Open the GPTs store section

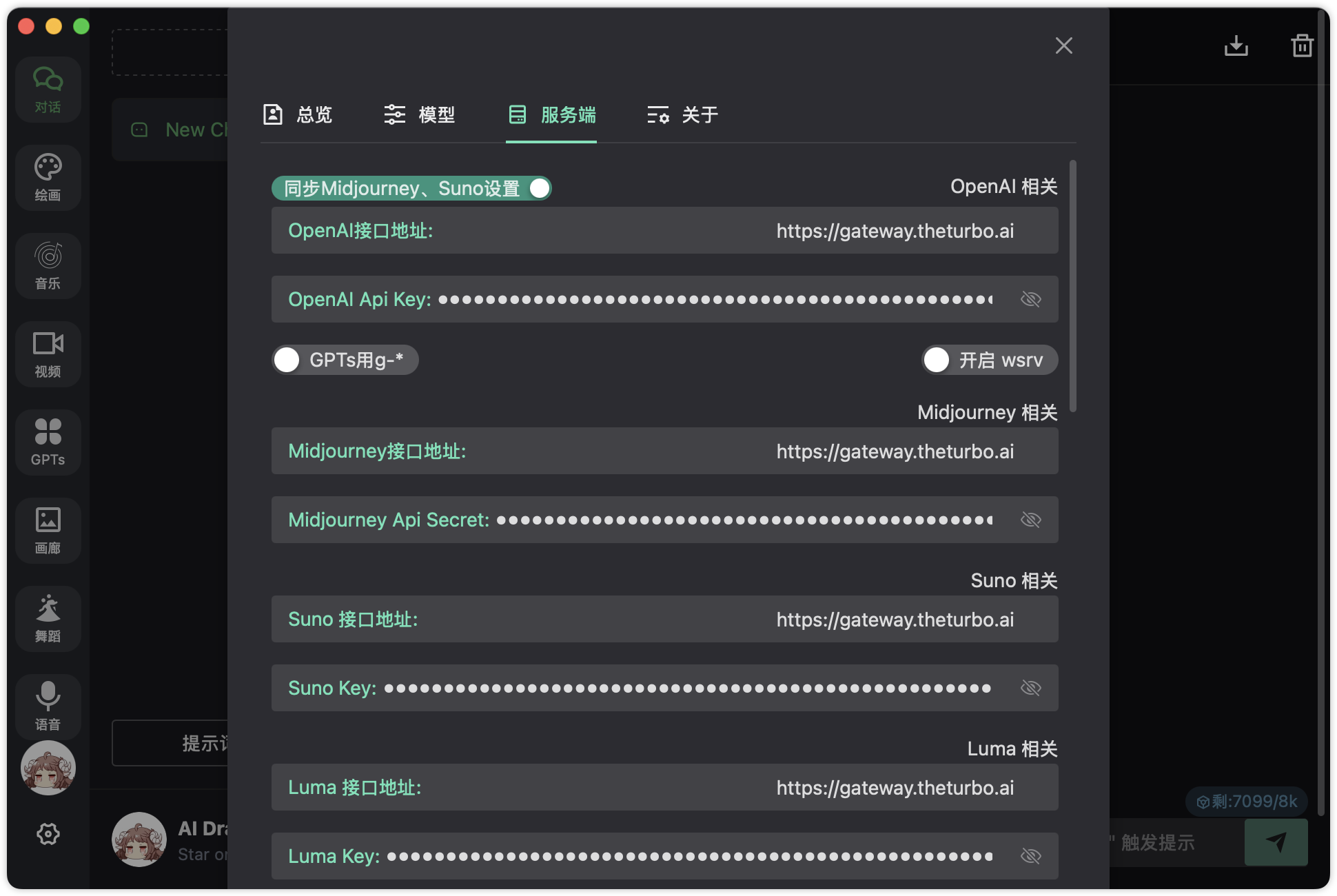[x=48, y=442]
